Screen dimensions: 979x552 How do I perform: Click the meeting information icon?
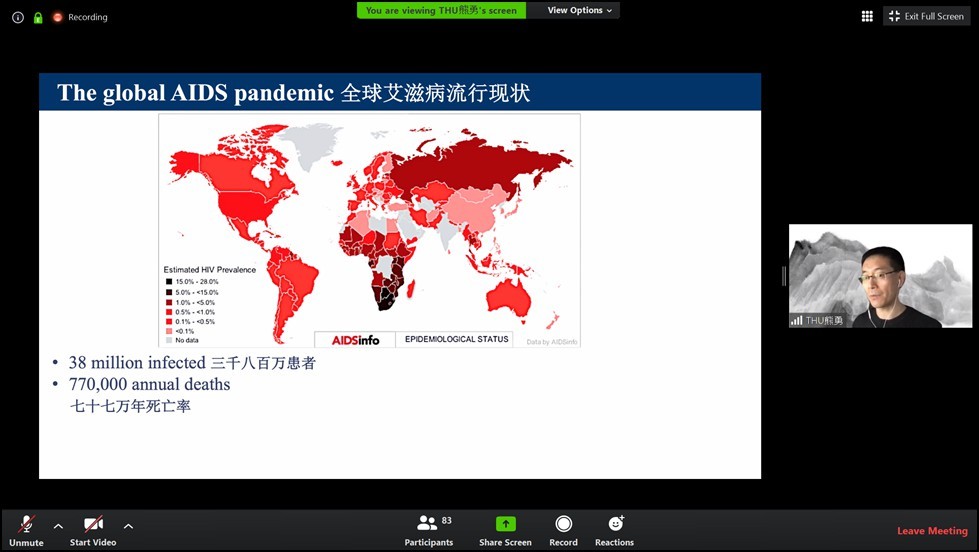click(17, 17)
